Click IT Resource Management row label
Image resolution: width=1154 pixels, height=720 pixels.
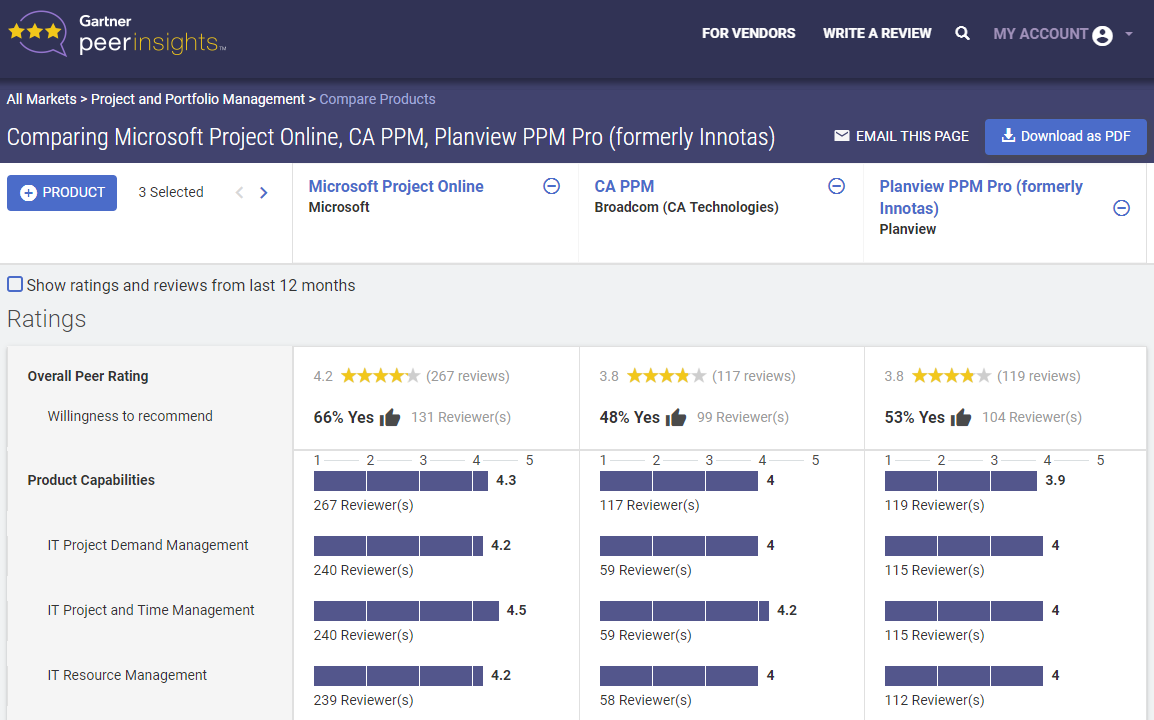click(127, 675)
